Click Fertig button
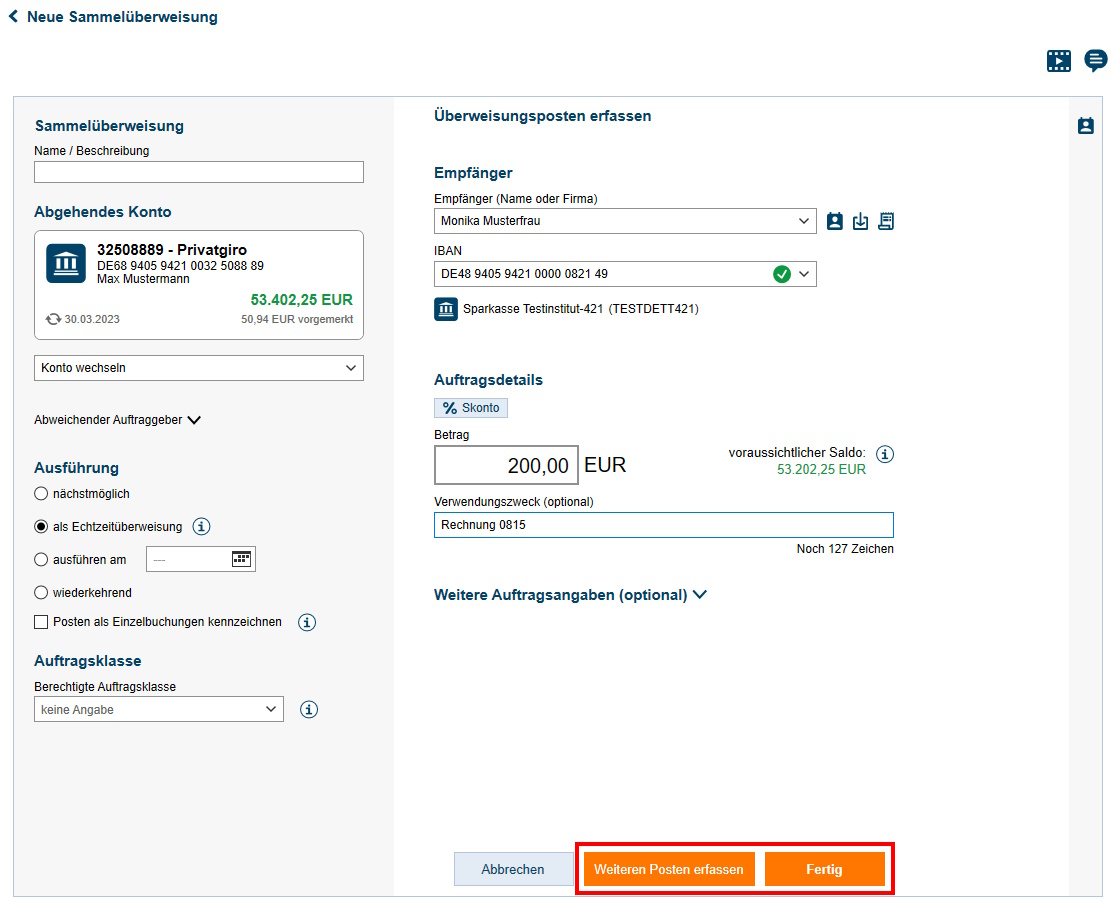This screenshot has width=1113, height=903. pos(824,869)
